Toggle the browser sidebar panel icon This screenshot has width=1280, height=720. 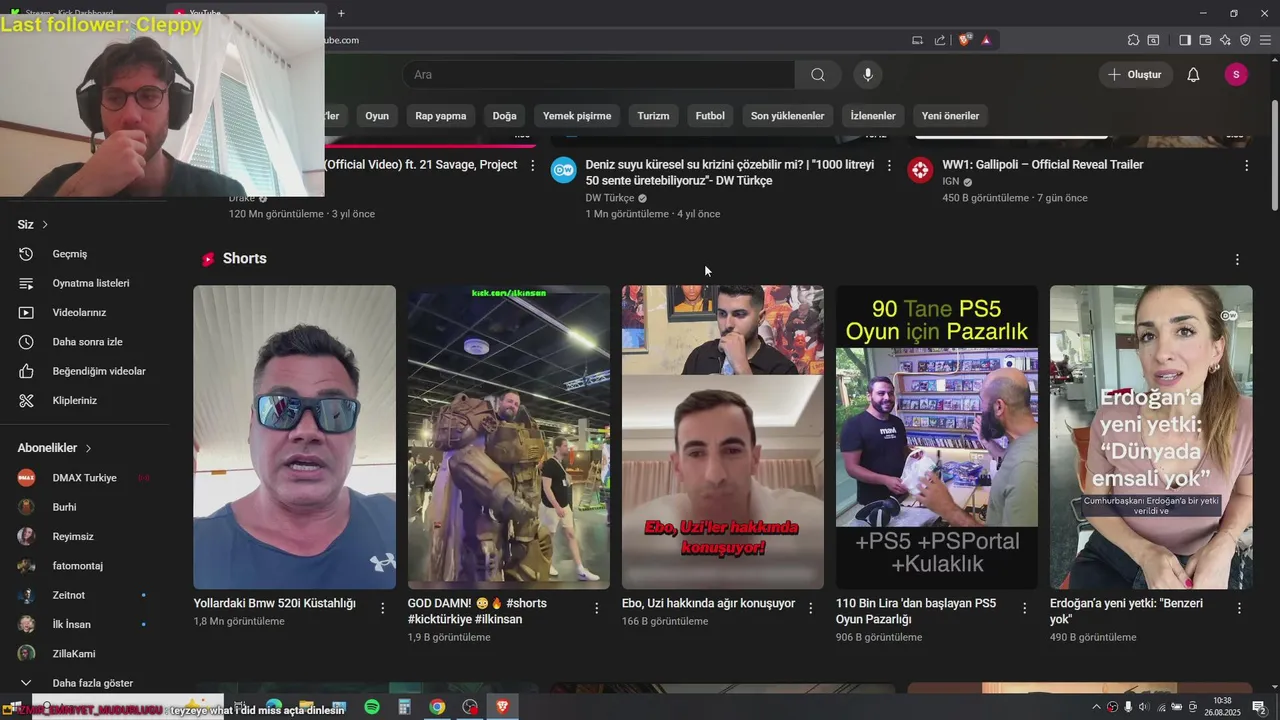pos(1185,40)
